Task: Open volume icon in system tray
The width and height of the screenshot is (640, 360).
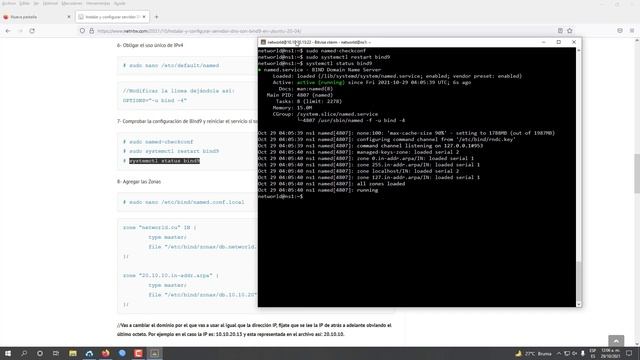Action: (575, 353)
